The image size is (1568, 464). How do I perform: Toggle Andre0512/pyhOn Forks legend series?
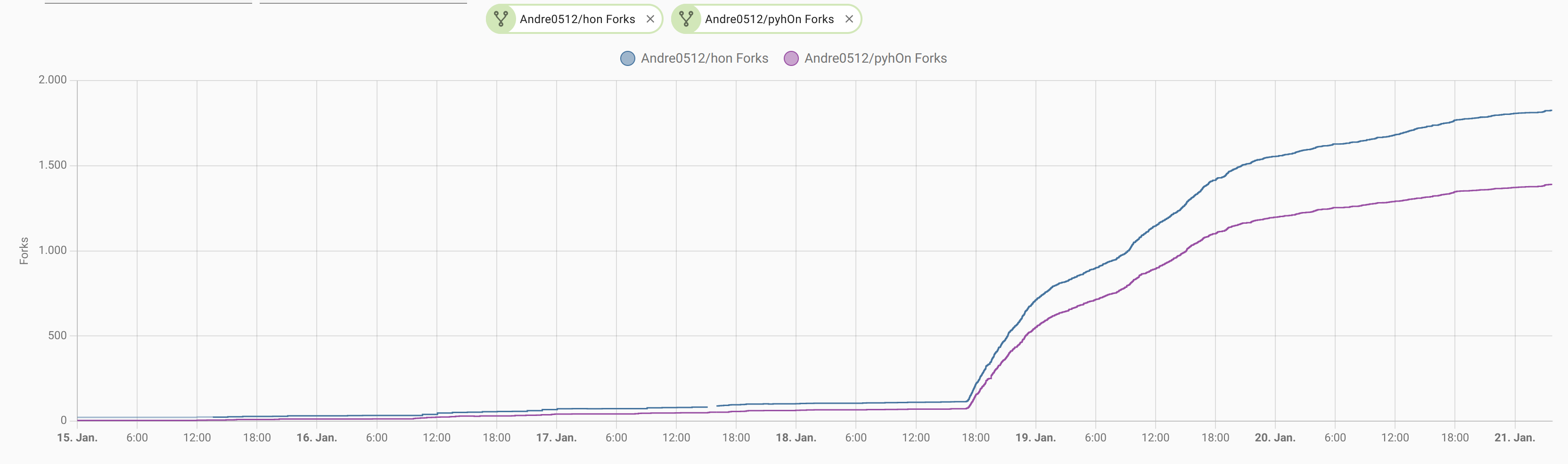[x=865, y=58]
